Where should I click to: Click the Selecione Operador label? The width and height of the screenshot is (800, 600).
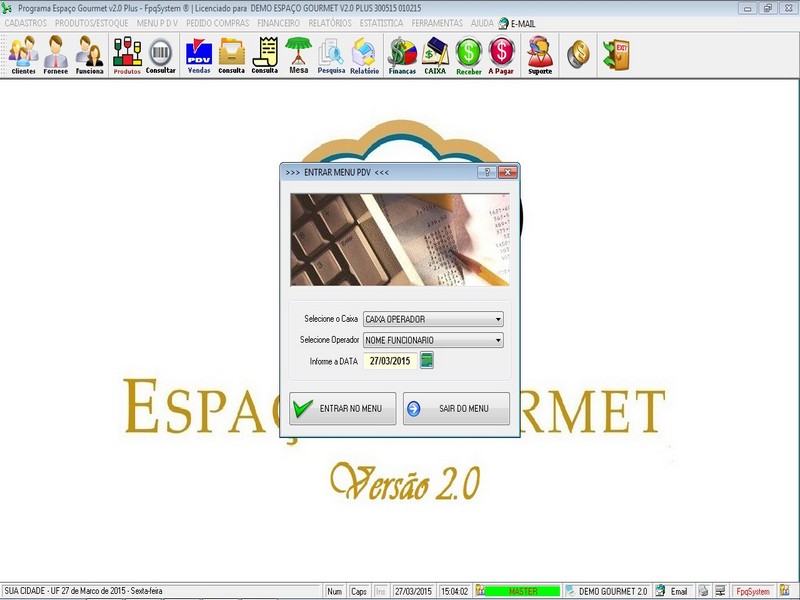[329, 340]
